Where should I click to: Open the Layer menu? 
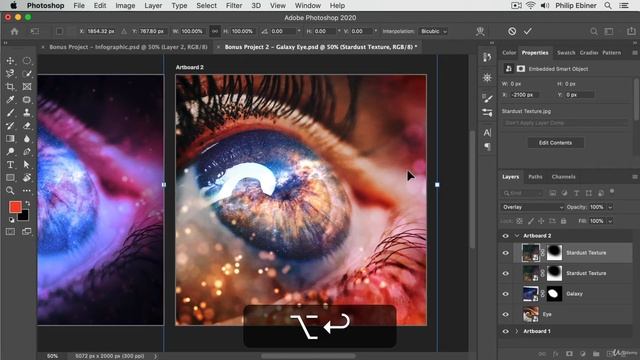153,6
